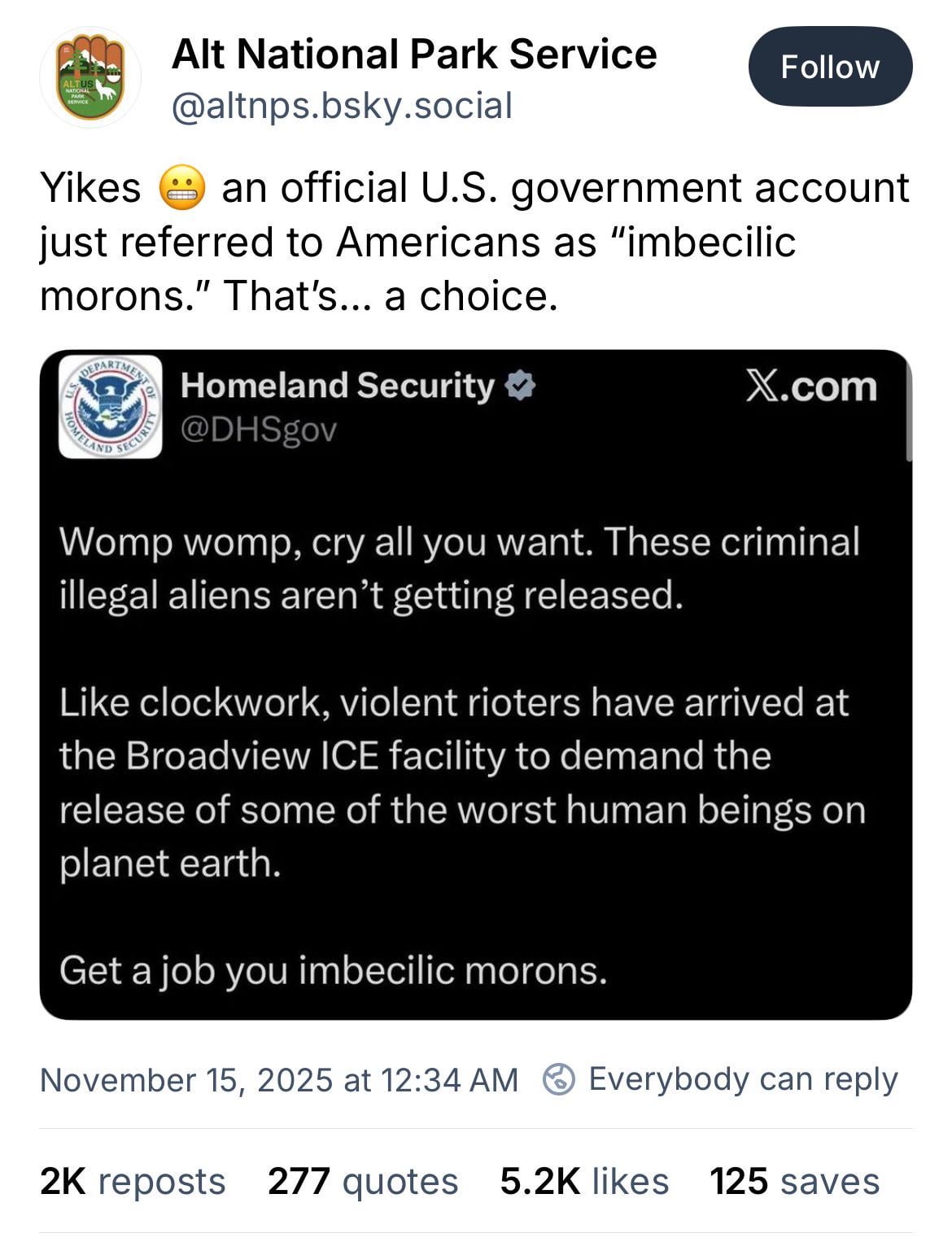Open the Alt National Park Service display name

click(x=414, y=55)
